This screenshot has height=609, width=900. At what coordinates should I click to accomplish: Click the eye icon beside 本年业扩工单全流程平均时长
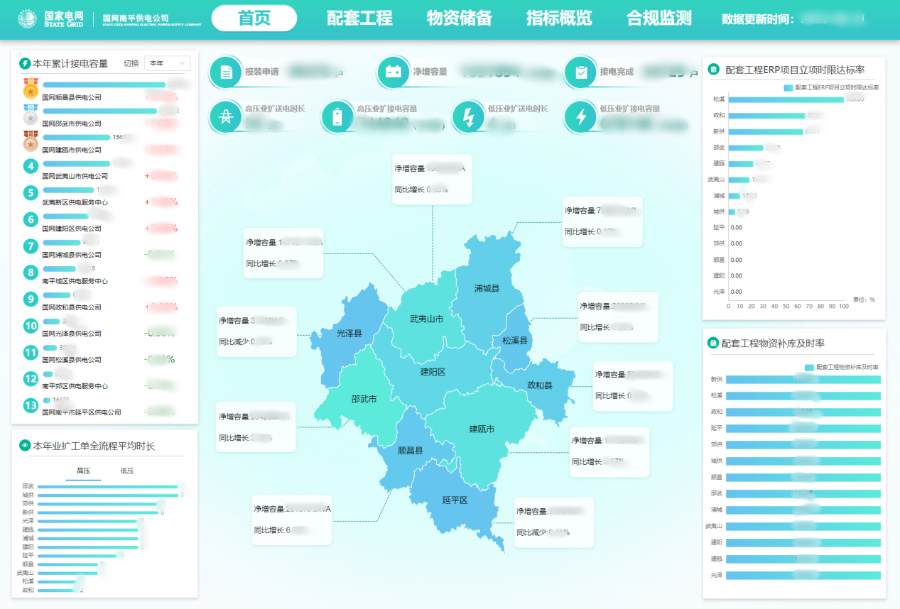coord(24,446)
